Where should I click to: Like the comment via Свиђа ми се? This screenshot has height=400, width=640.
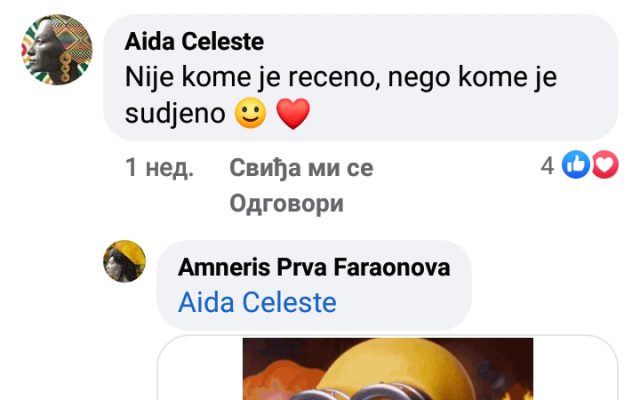[x=301, y=168]
